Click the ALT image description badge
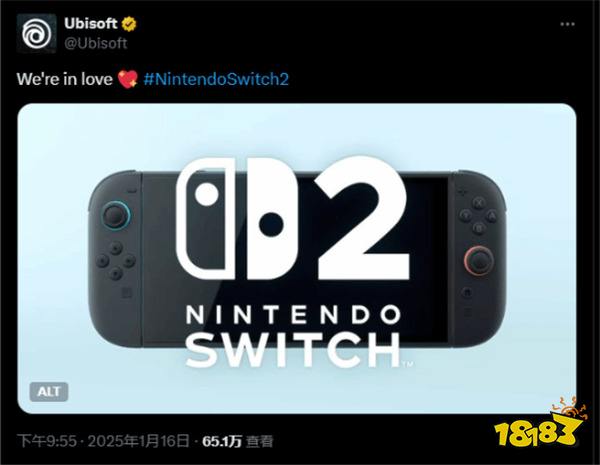The image size is (600, 465). tap(49, 392)
